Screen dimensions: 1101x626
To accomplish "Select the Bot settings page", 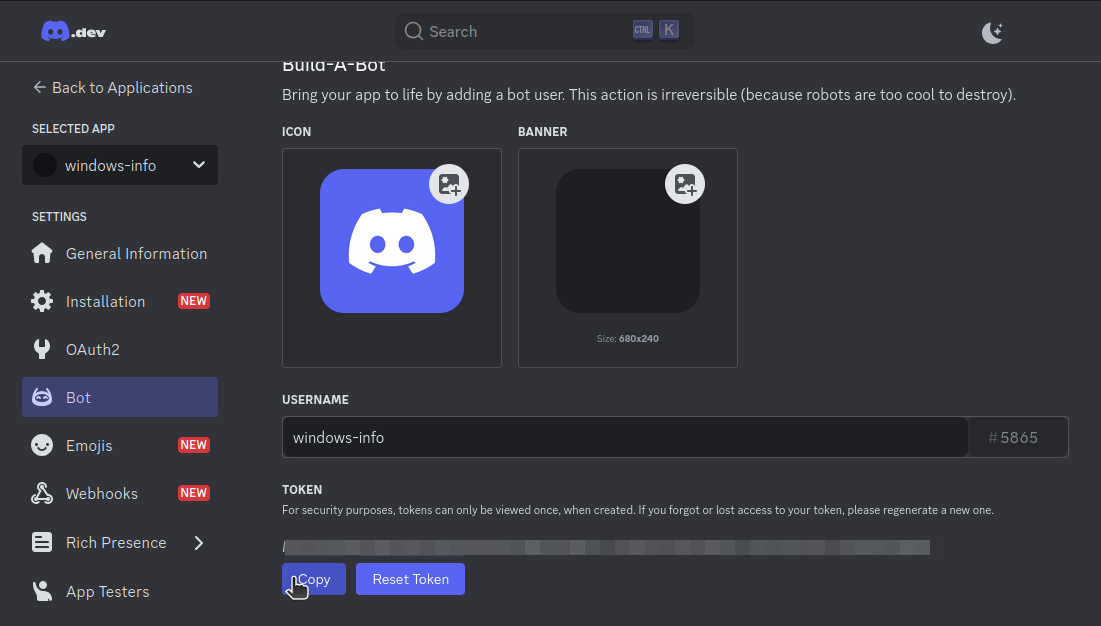I will coord(120,397).
